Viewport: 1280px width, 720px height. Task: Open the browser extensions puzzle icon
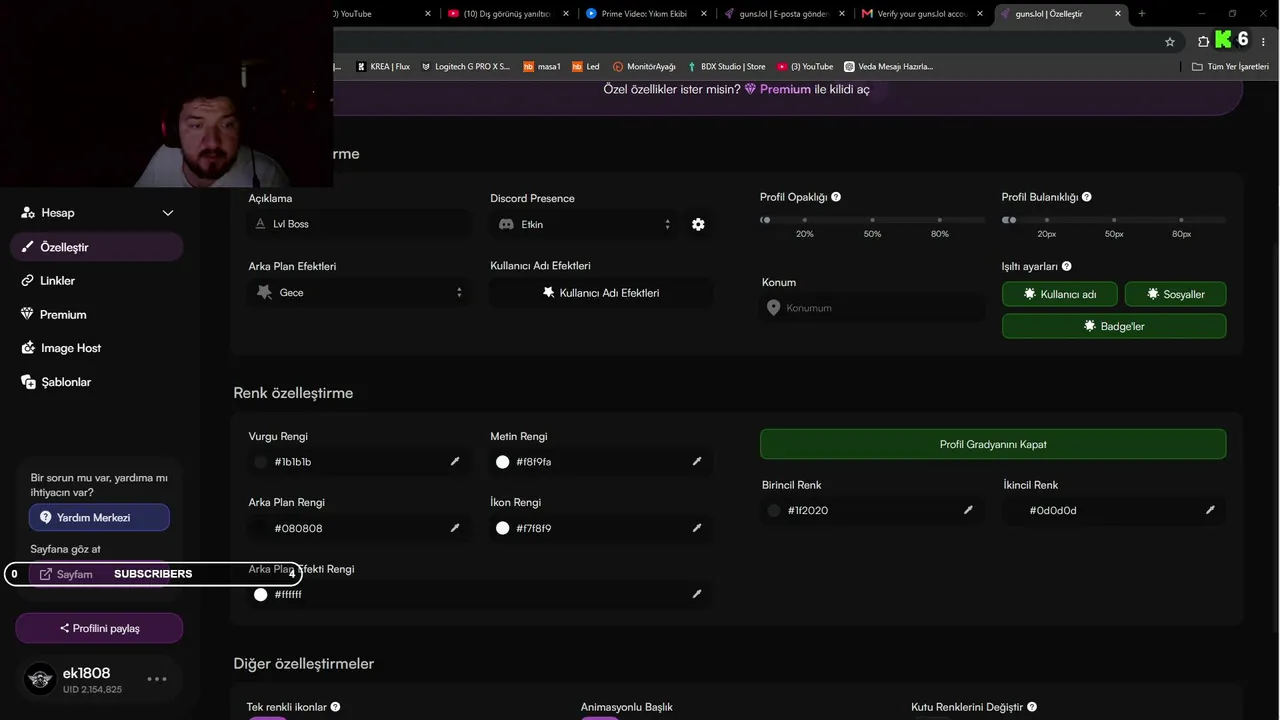[1203, 41]
